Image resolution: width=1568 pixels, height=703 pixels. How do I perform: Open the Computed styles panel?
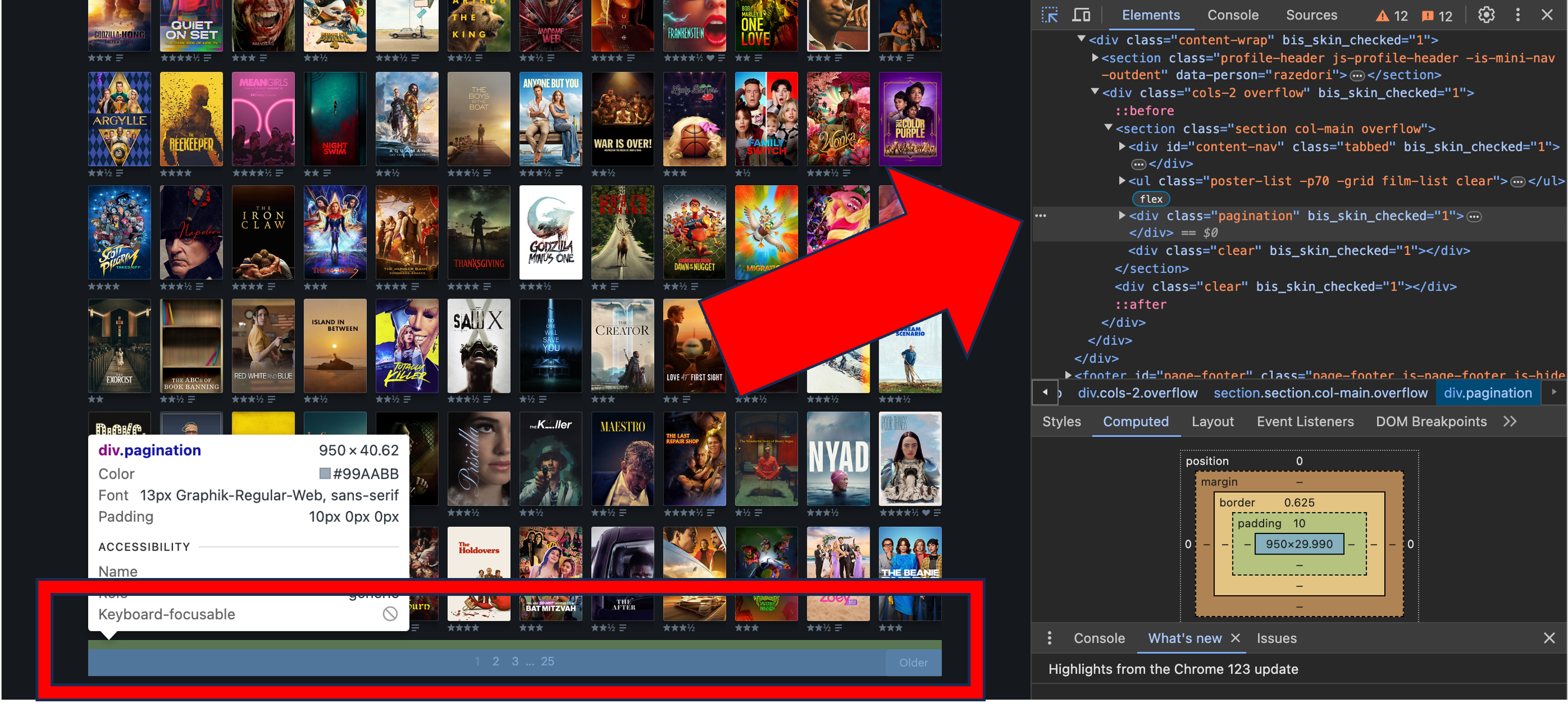point(1136,421)
